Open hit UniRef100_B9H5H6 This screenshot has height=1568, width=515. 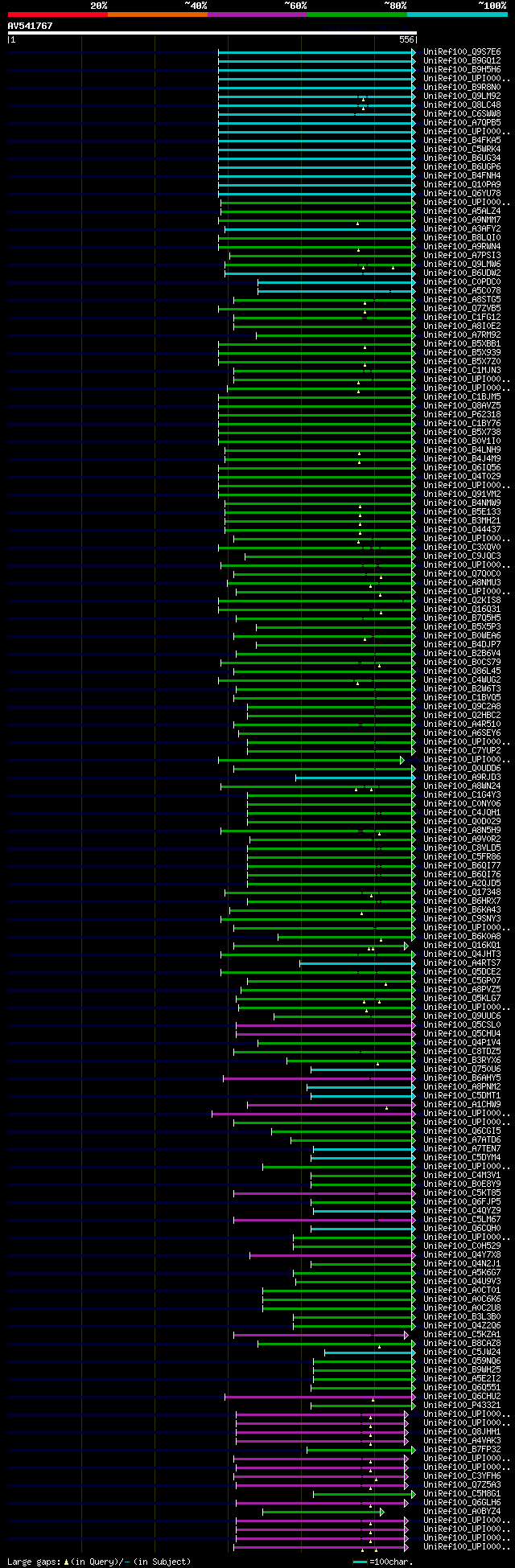pyautogui.click(x=462, y=69)
